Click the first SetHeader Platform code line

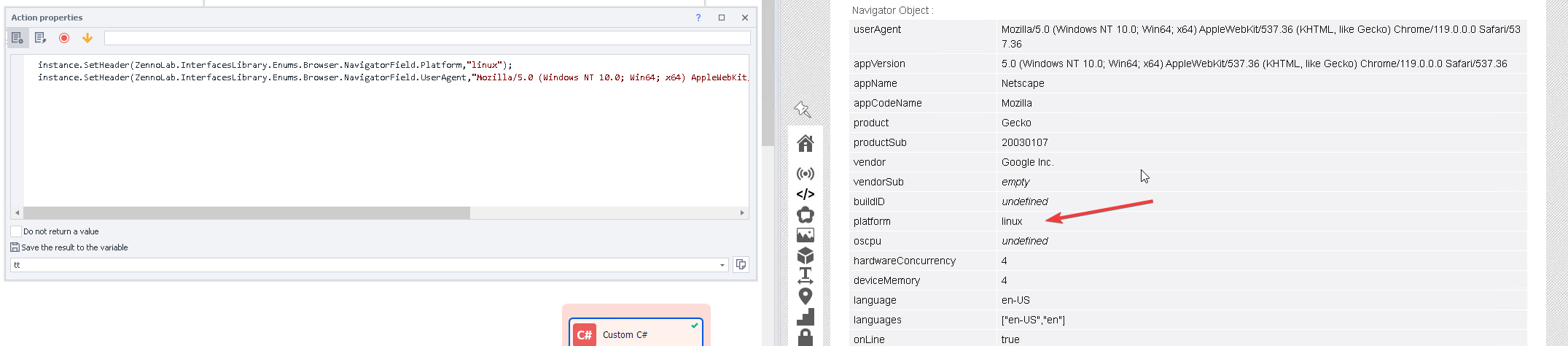[275, 65]
